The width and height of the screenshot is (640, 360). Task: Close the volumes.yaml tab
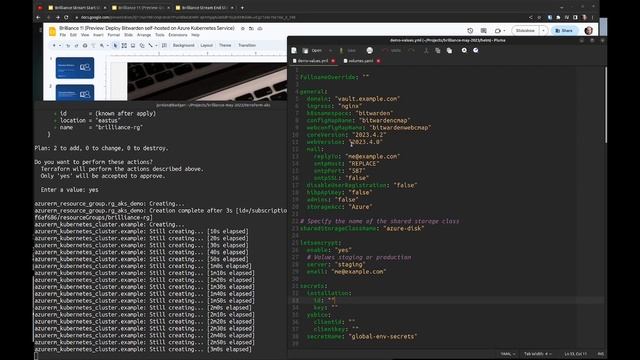pyautogui.click(x=378, y=61)
